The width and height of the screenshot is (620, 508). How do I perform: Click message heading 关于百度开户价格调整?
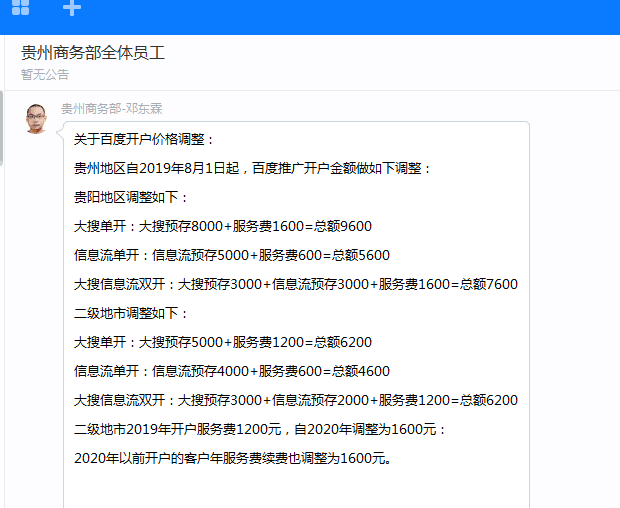[144, 139]
